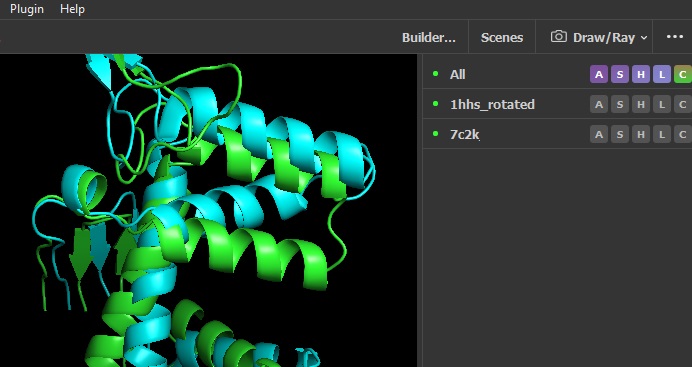692x367 pixels.
Task: Open Label menu for All objects
Action: pos(662,75)
